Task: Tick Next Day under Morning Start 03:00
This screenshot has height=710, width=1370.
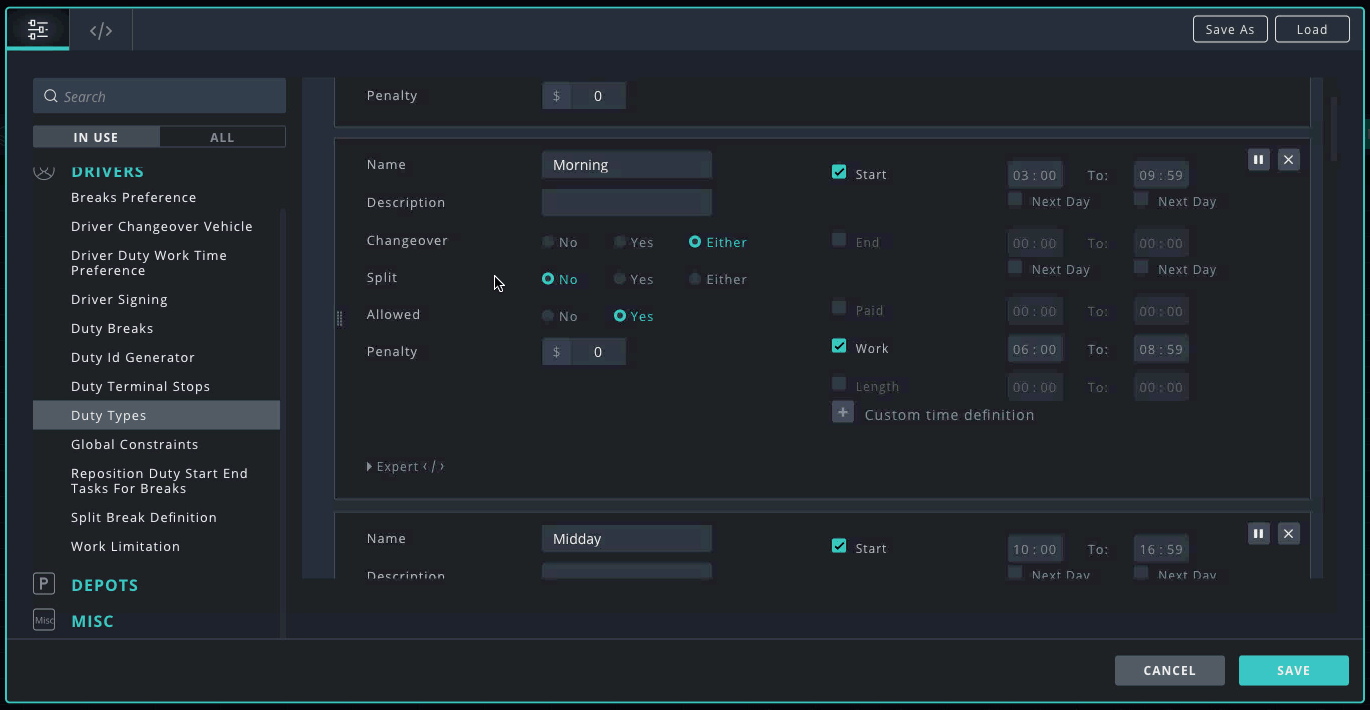Action: coord(1015,199)
